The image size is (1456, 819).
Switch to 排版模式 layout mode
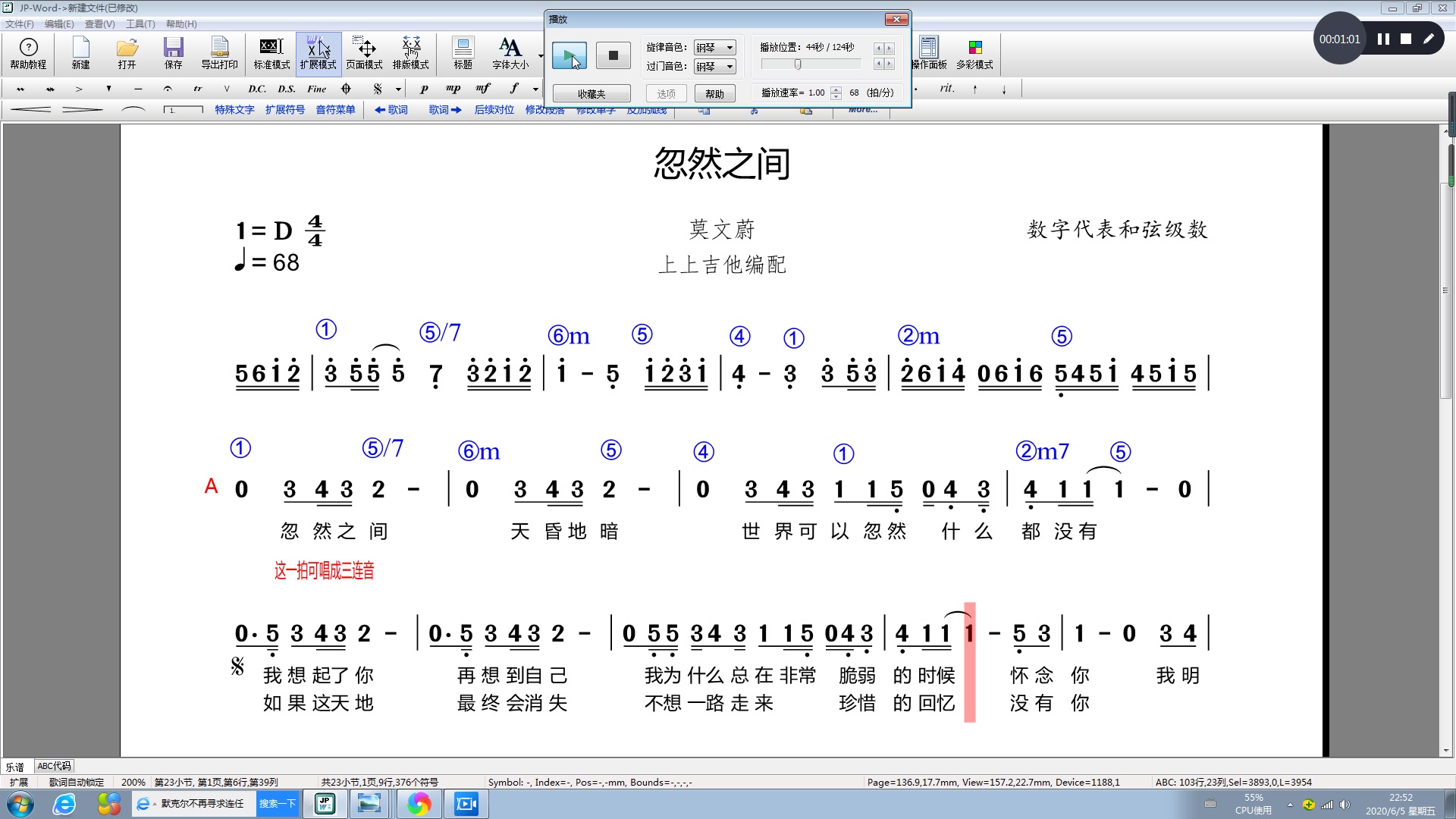tap(411, 53)
